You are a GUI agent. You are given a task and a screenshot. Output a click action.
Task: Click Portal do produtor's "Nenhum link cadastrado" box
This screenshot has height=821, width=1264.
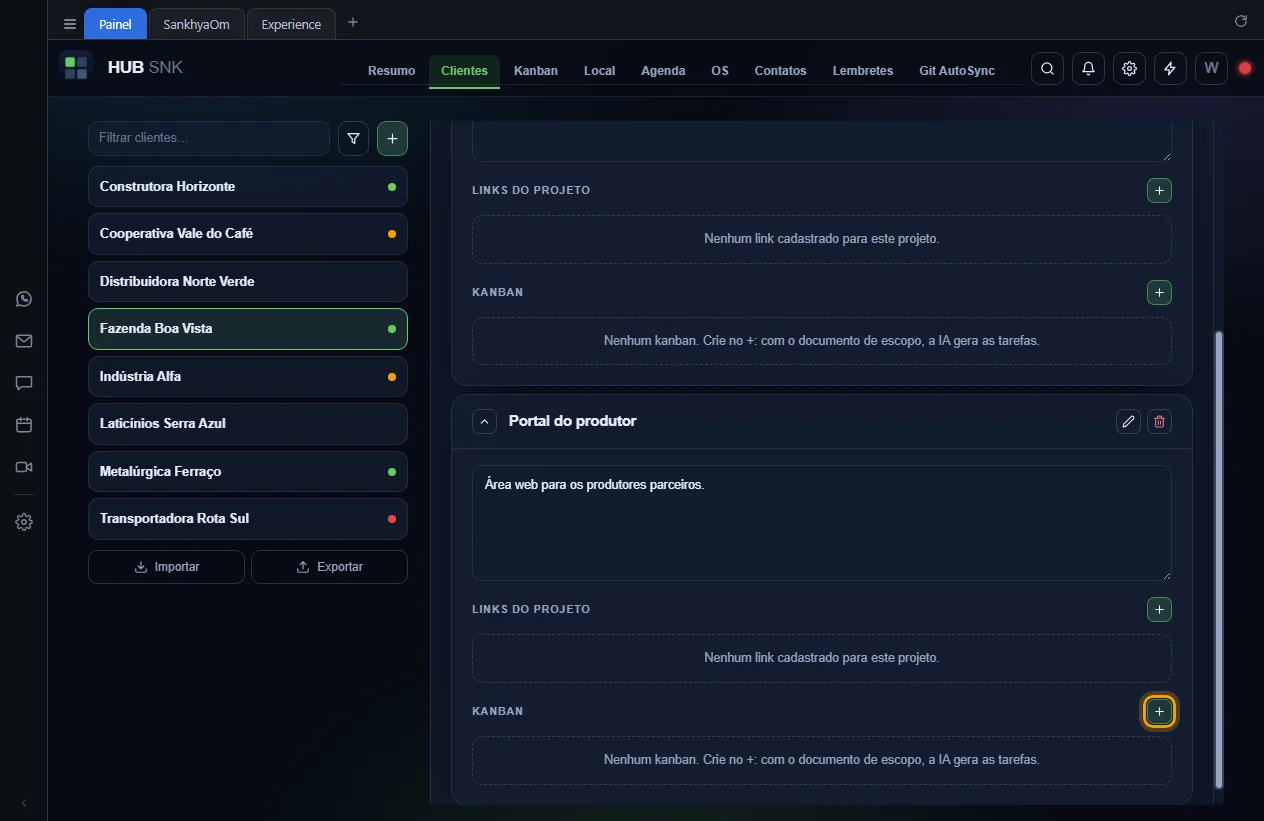pos(822,658)
